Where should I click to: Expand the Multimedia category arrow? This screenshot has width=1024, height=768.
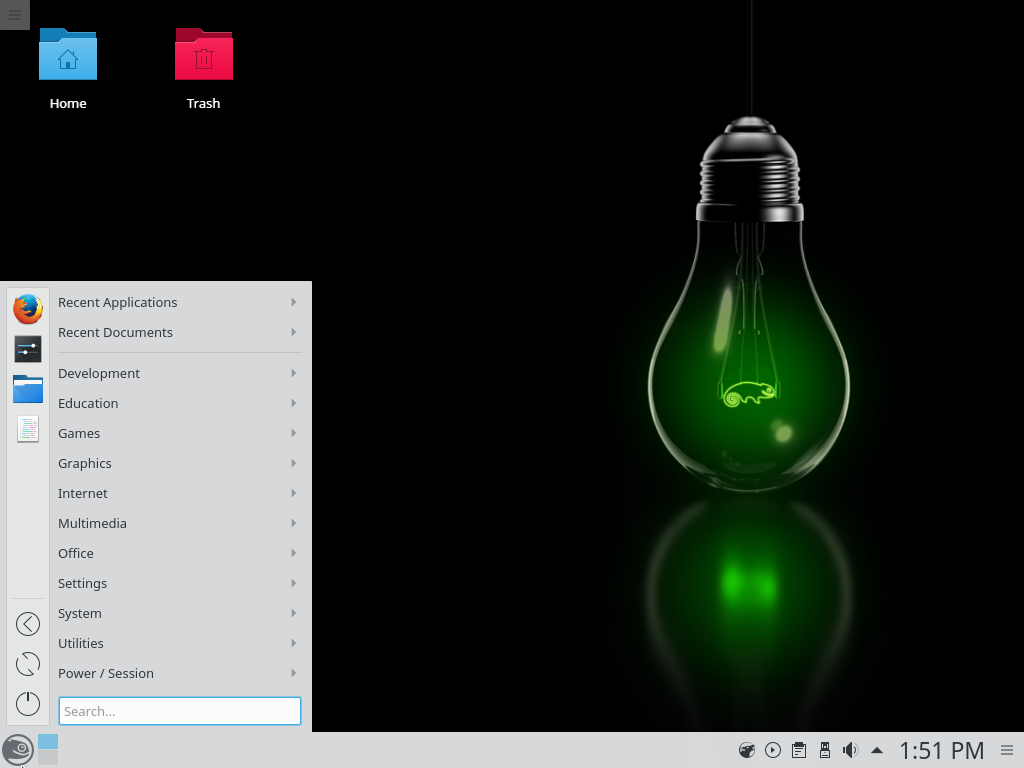point(292,523)
